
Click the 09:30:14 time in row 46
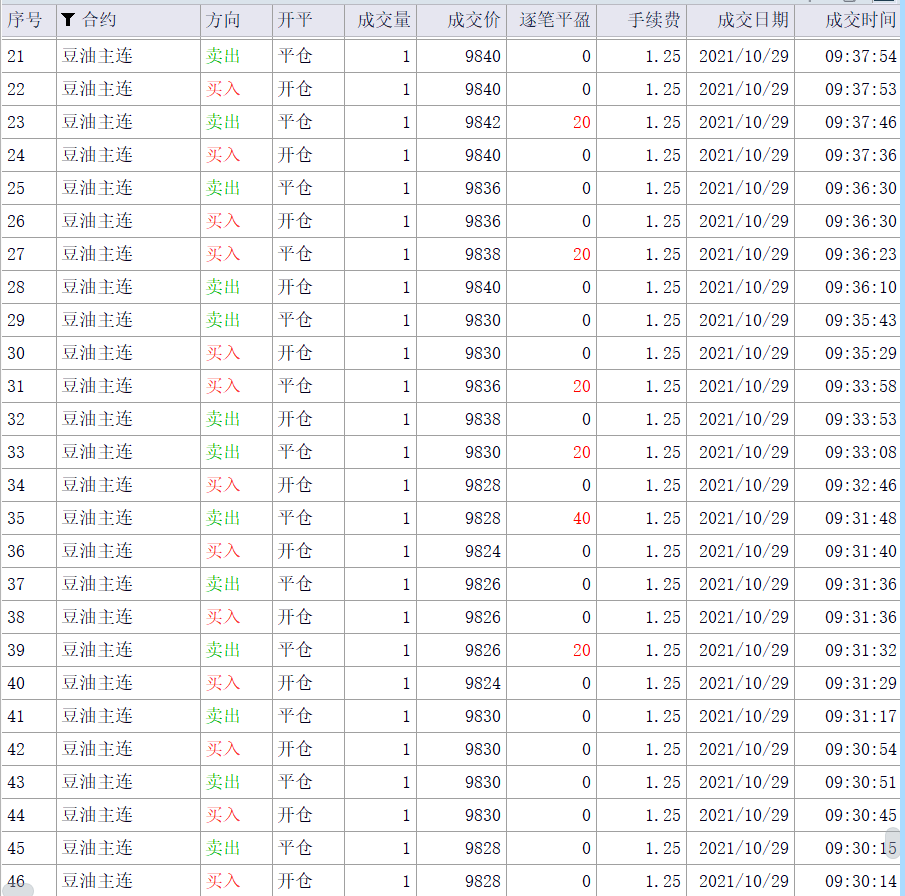coord(860,881)
